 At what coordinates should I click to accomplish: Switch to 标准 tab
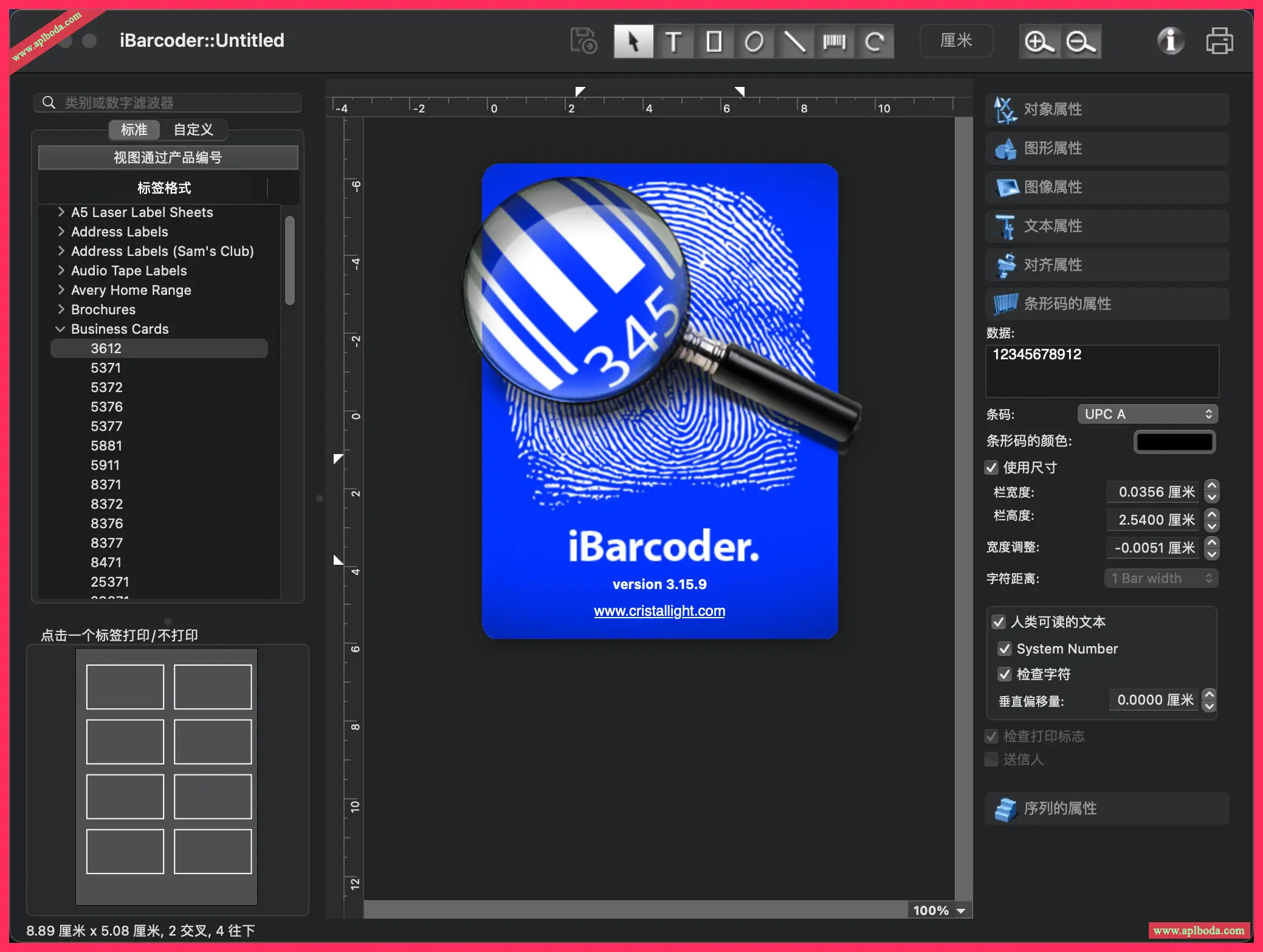(134, 129)
